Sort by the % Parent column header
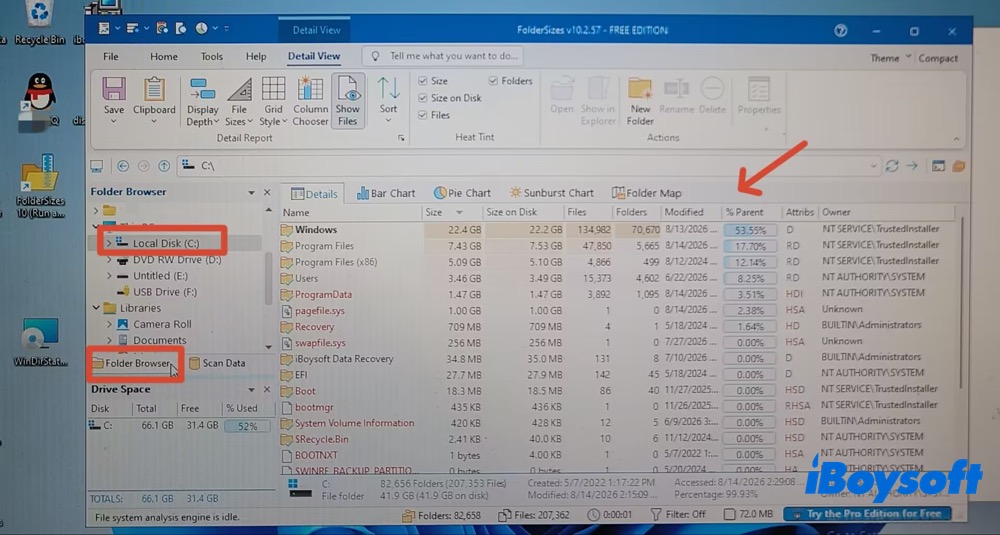 pos(751,212)
